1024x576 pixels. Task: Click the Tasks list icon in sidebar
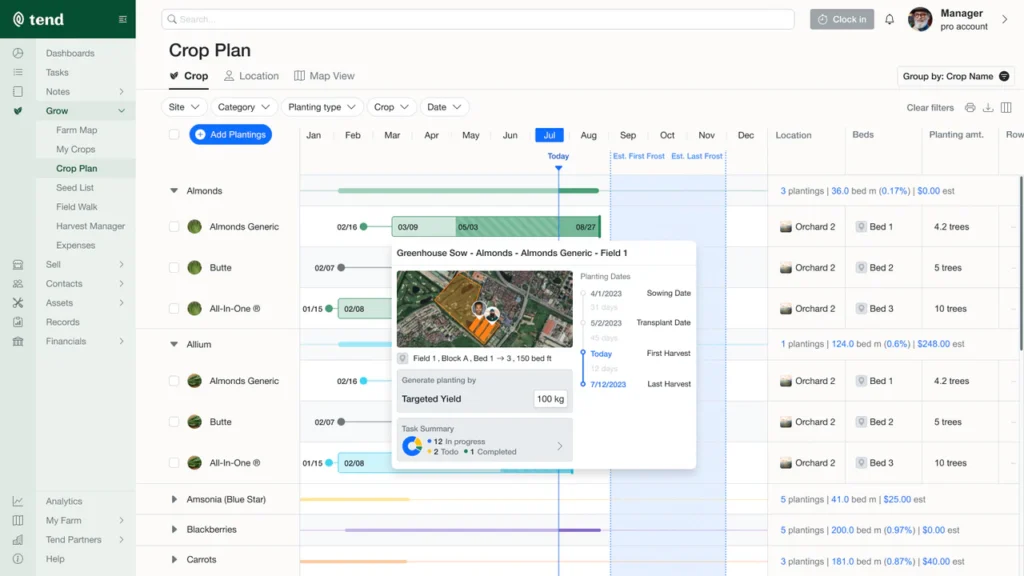(x=18, y=72)
